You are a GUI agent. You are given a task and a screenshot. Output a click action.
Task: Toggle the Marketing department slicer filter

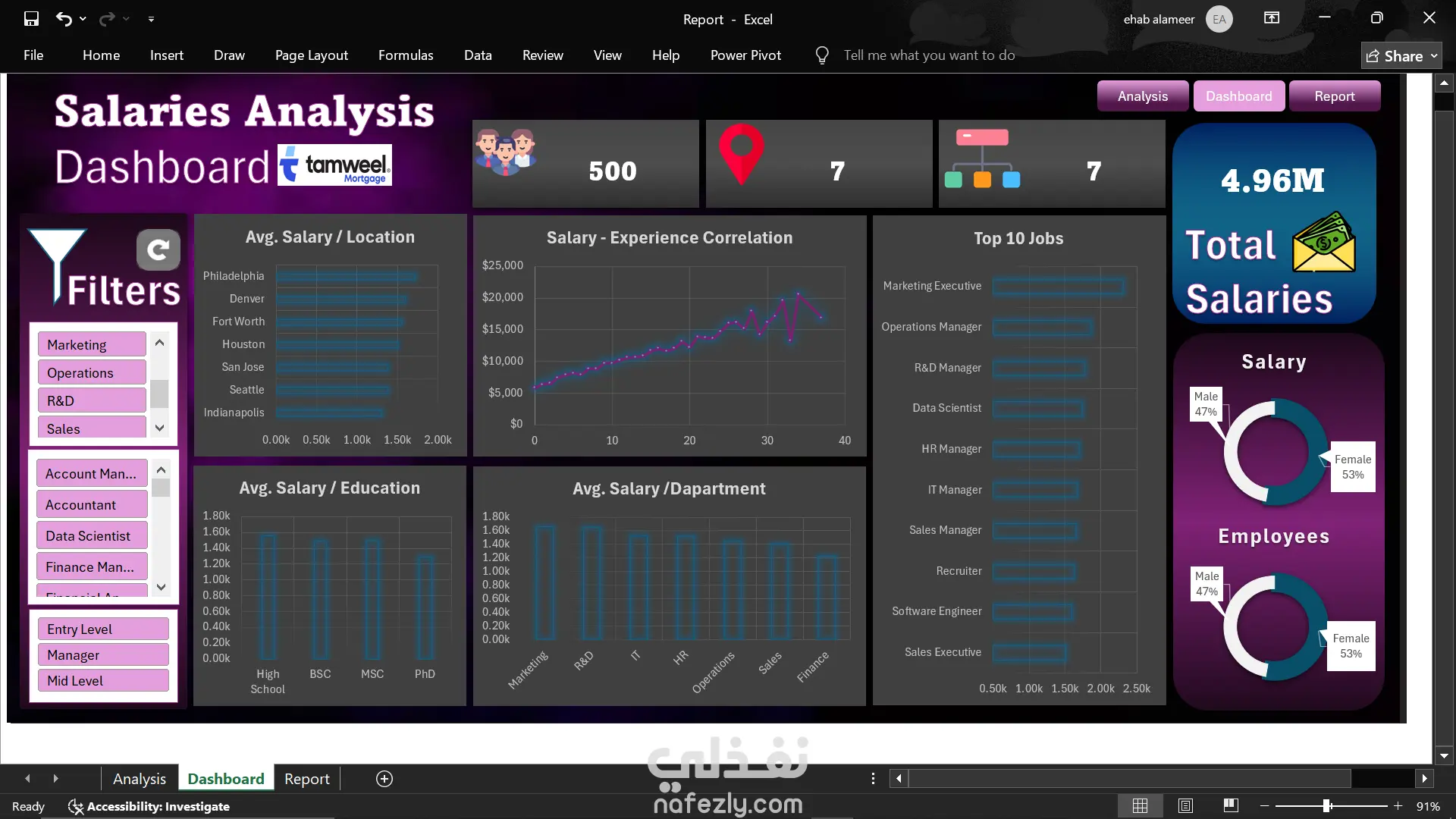pyautogui.click(x=92, y=344)
